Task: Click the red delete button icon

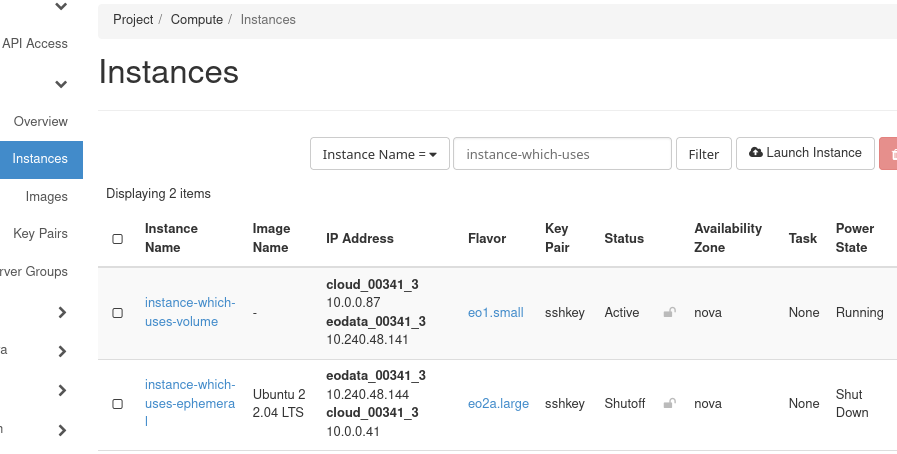Action: [889, 154]
